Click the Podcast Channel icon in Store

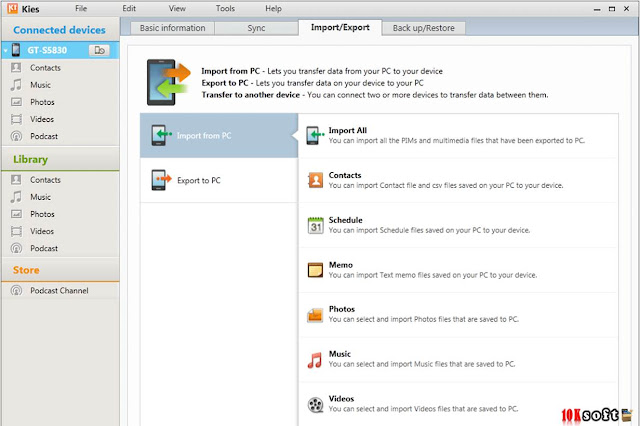click(x=16, y=291)
